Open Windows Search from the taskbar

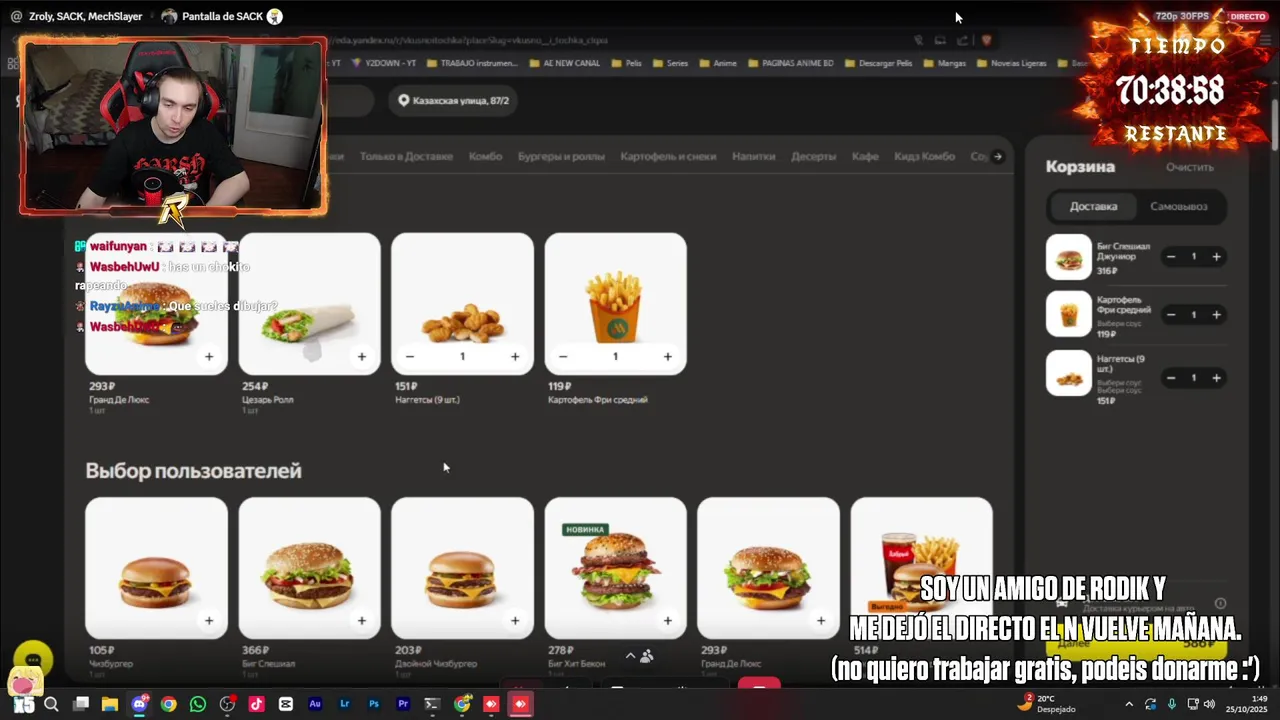point(51,704)
